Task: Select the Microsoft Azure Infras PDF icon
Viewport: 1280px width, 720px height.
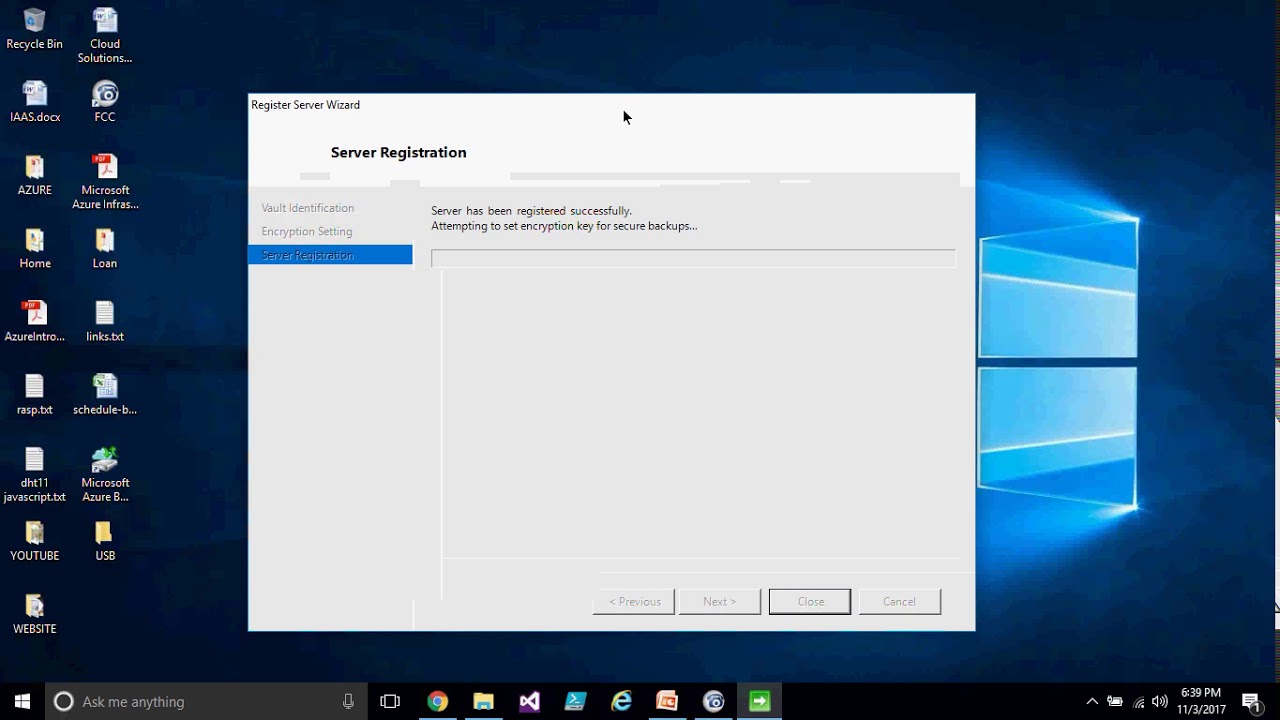Action: (105, 181)
